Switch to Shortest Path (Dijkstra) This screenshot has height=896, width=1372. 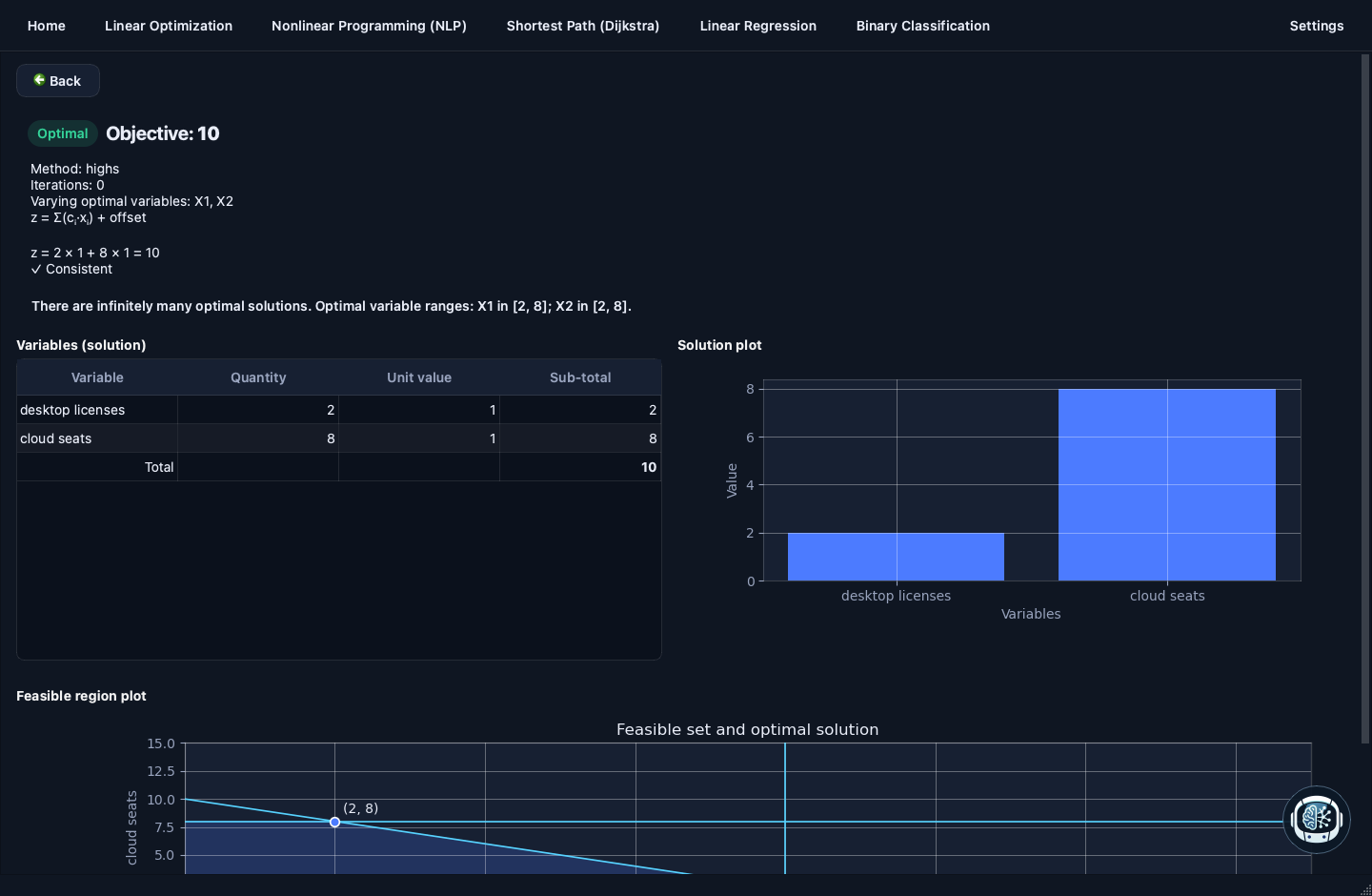coord(583,26)
